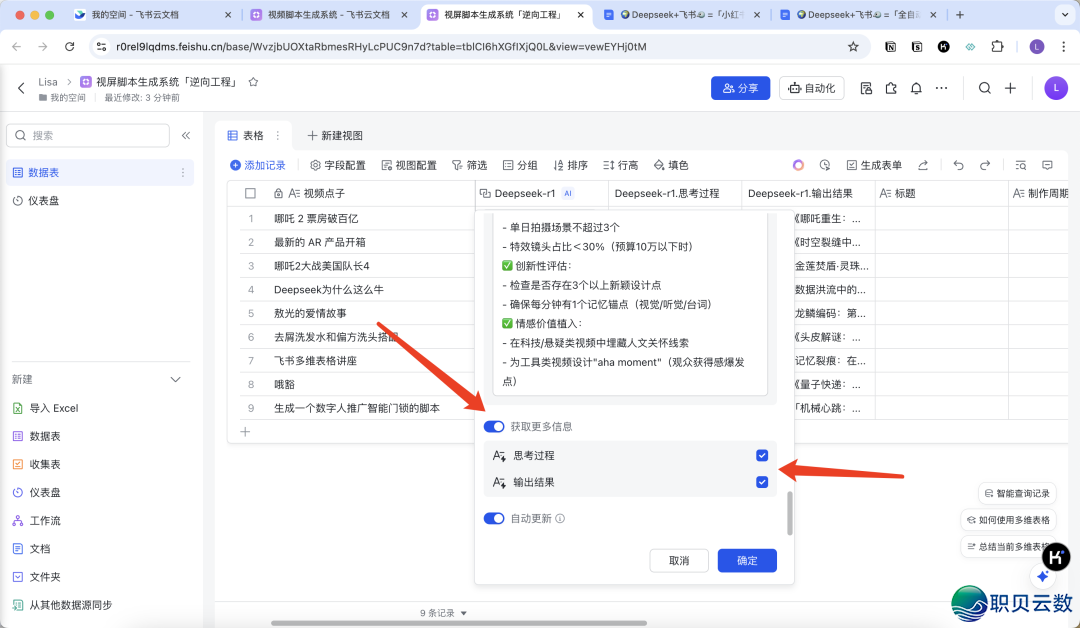The height and width of the screenshot is (628, 1080).
Task: Toggle the 获取更多信息 switch
Action: tap(494, 427)
